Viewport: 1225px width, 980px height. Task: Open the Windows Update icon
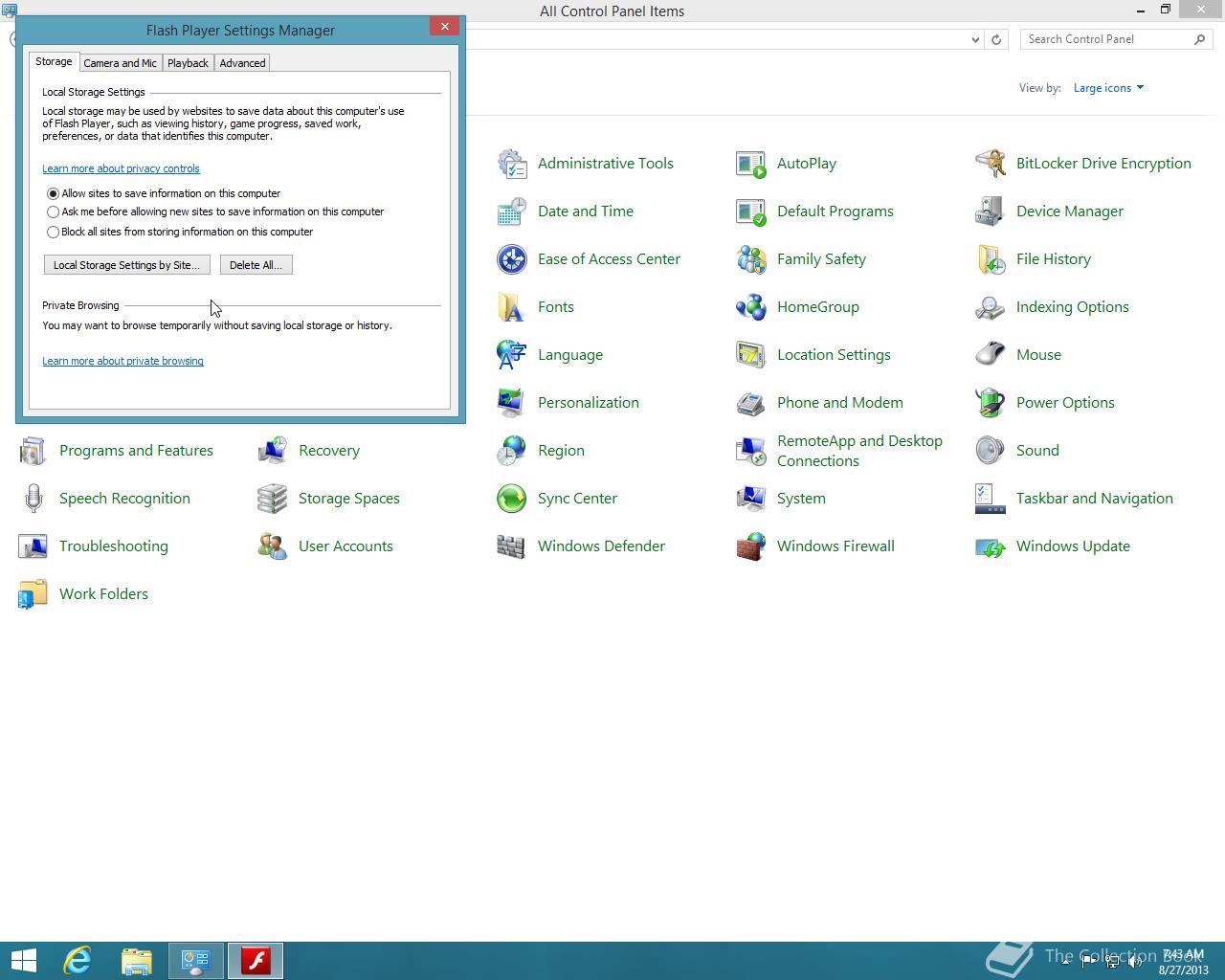tap(991, 546)
